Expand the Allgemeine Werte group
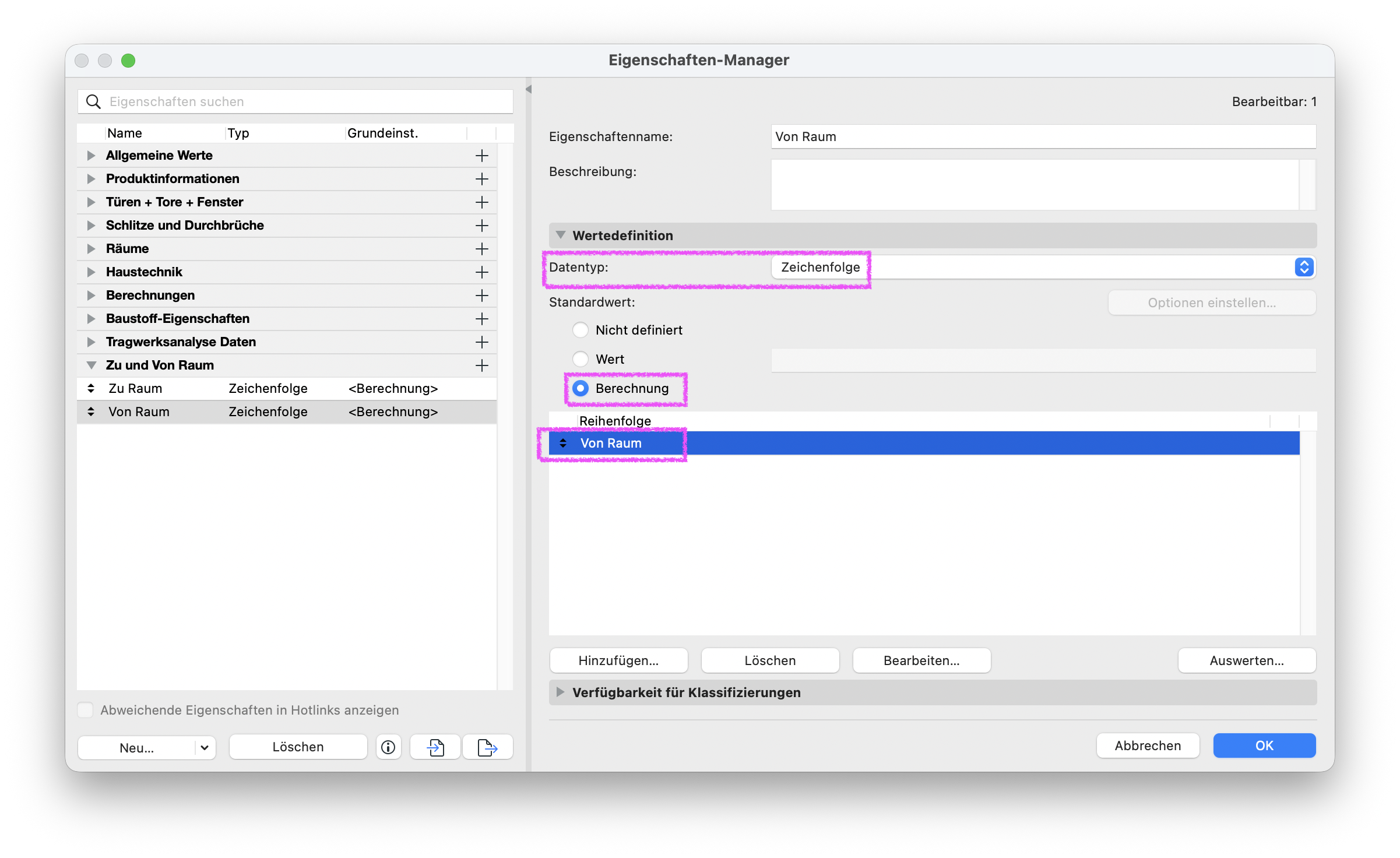This screenshot has width=1400, height=858. coord(91,156)
